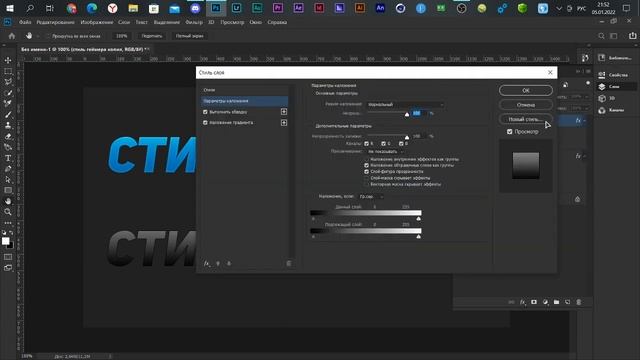Viewport: 640px width, 360px height.
Task: Open Microsoft Edge from the taskbar
Action: (92, 8)
